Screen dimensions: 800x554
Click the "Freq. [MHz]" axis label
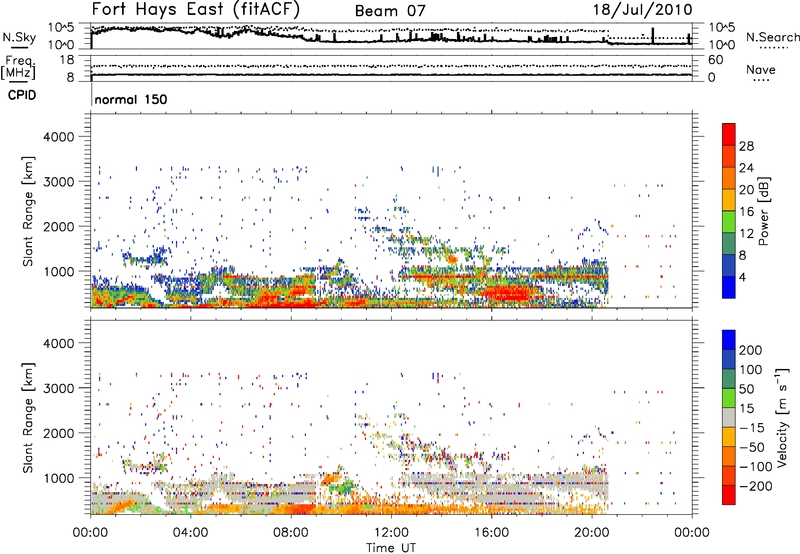[19, 67]
